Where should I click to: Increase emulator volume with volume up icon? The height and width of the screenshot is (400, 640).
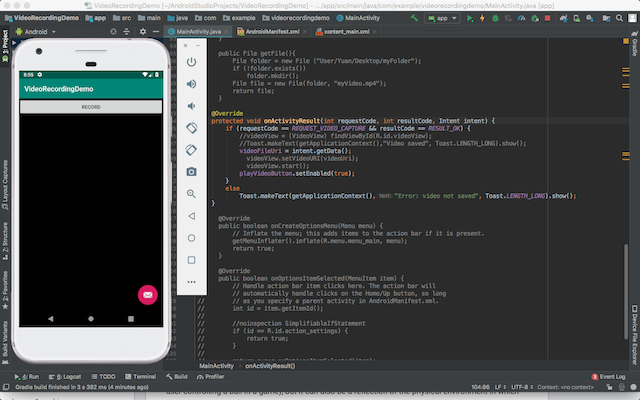point(191,84)
